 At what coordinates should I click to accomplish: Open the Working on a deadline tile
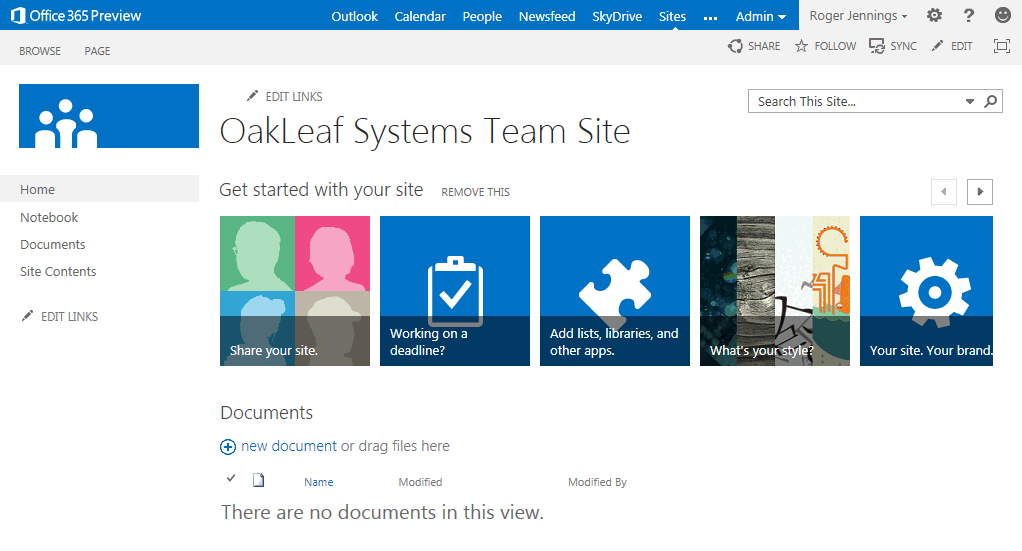455,291
